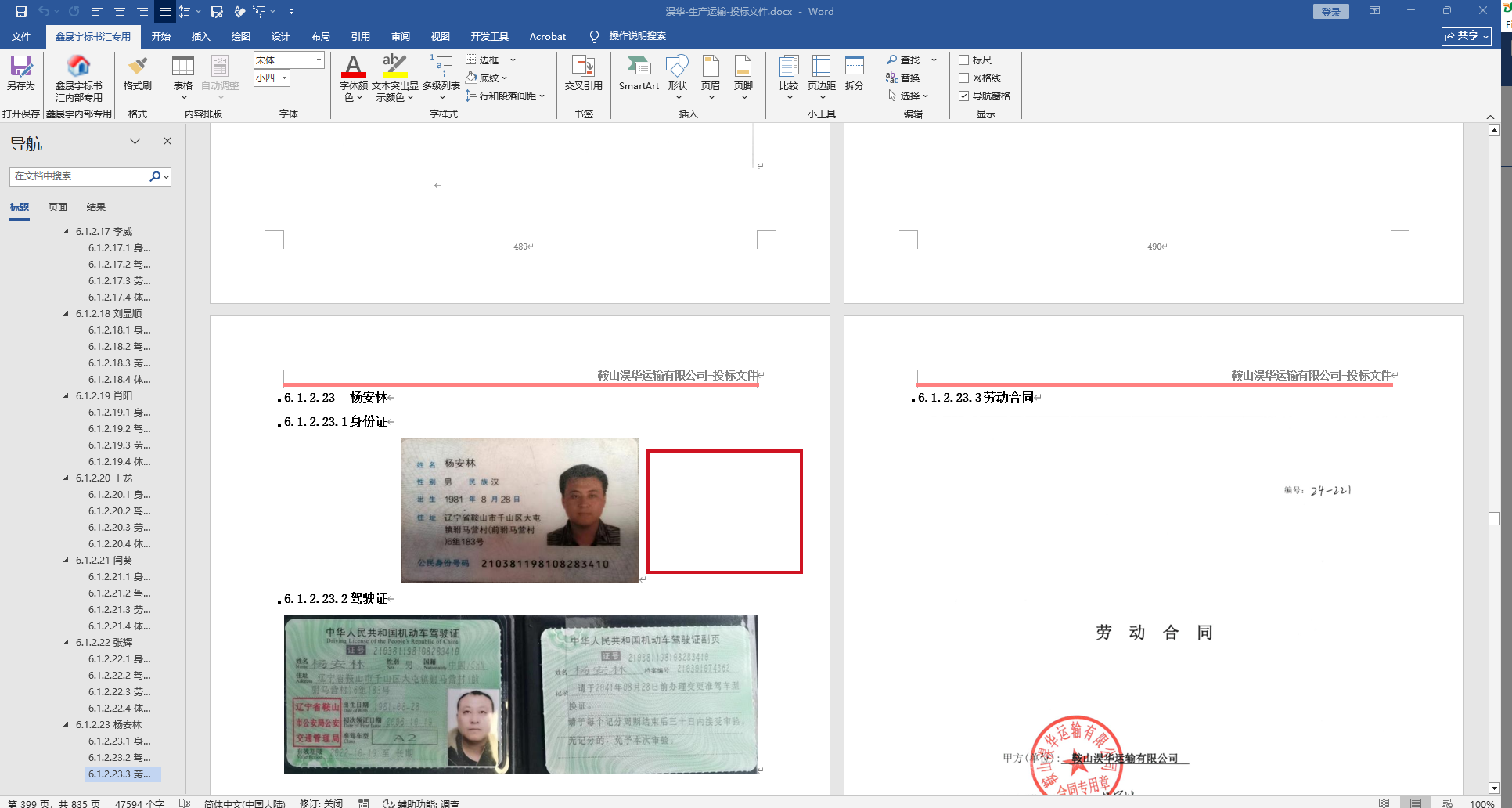Enable the 标尺 ruler checkbox
1512x808 pixels.
click(x=964, y=60)
